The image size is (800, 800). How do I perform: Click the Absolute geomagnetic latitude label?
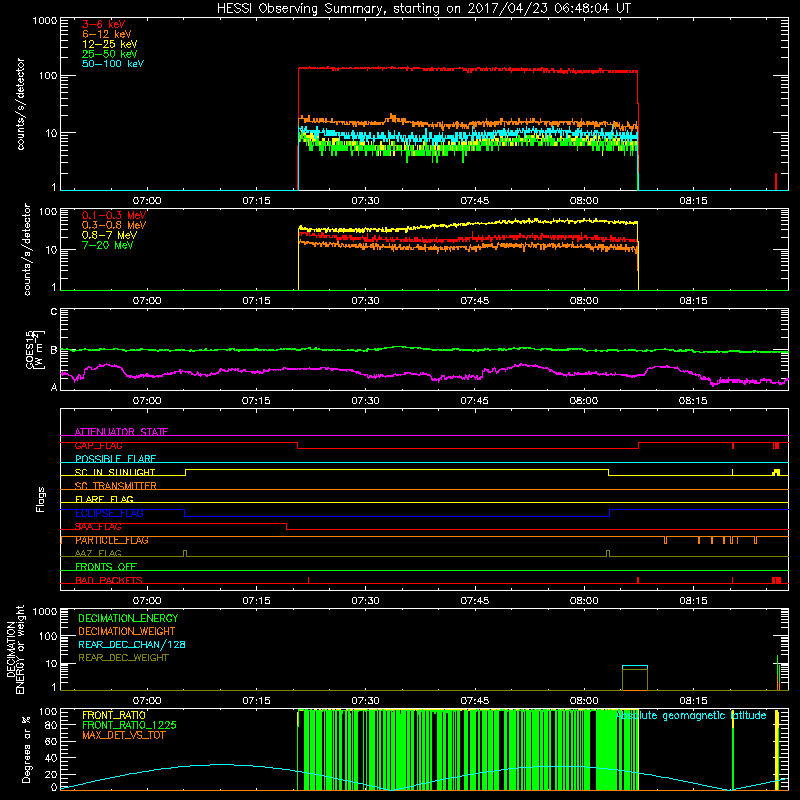tap(691, 715)
